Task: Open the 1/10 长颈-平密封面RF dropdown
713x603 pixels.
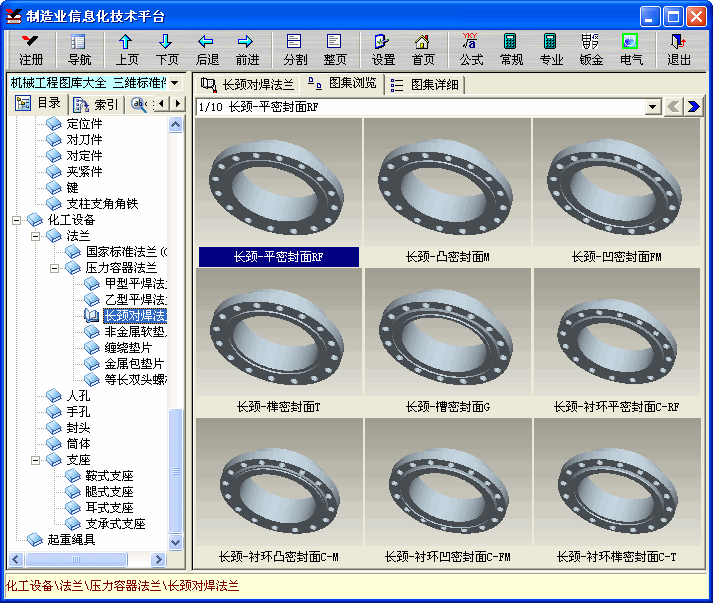Action: (653, 106)
